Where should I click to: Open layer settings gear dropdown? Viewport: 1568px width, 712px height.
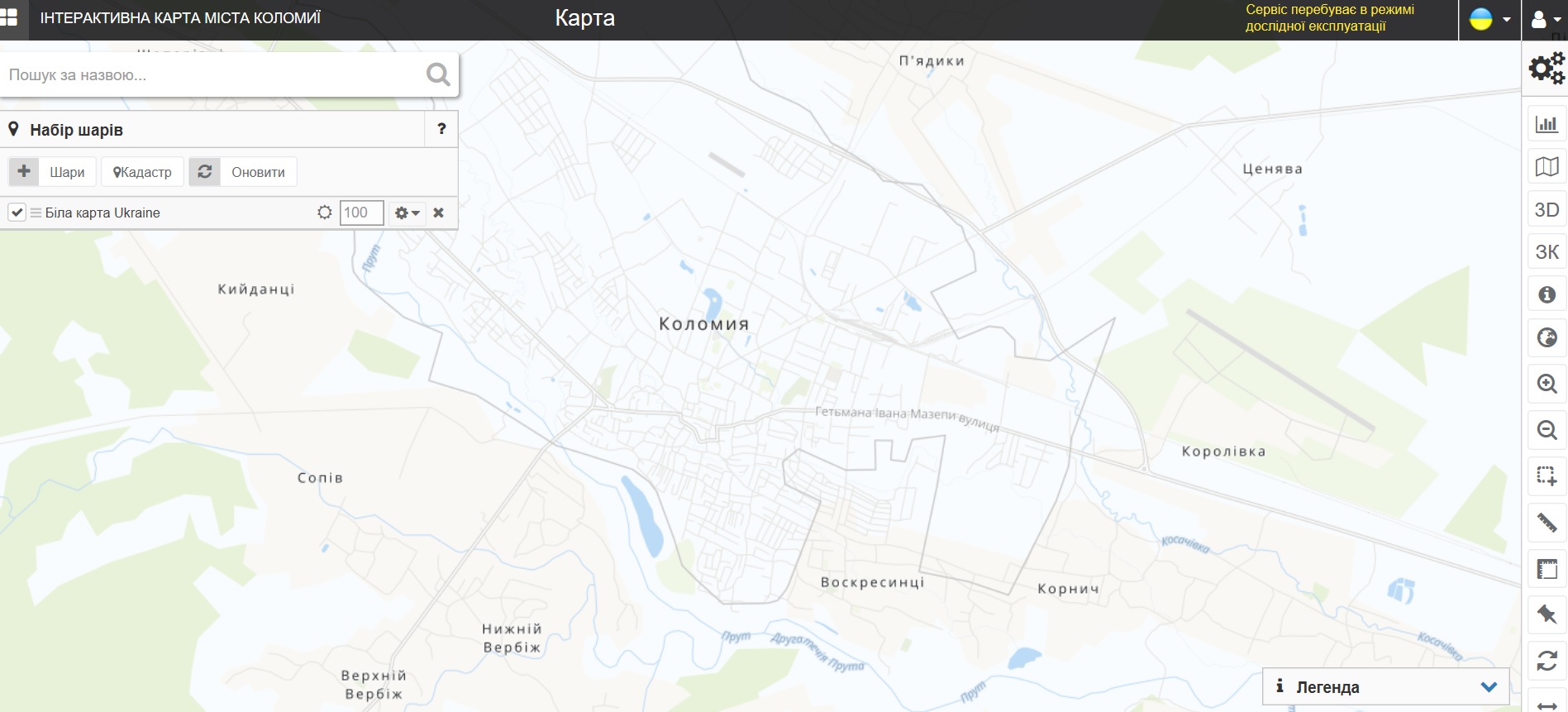tap(407, 213)
